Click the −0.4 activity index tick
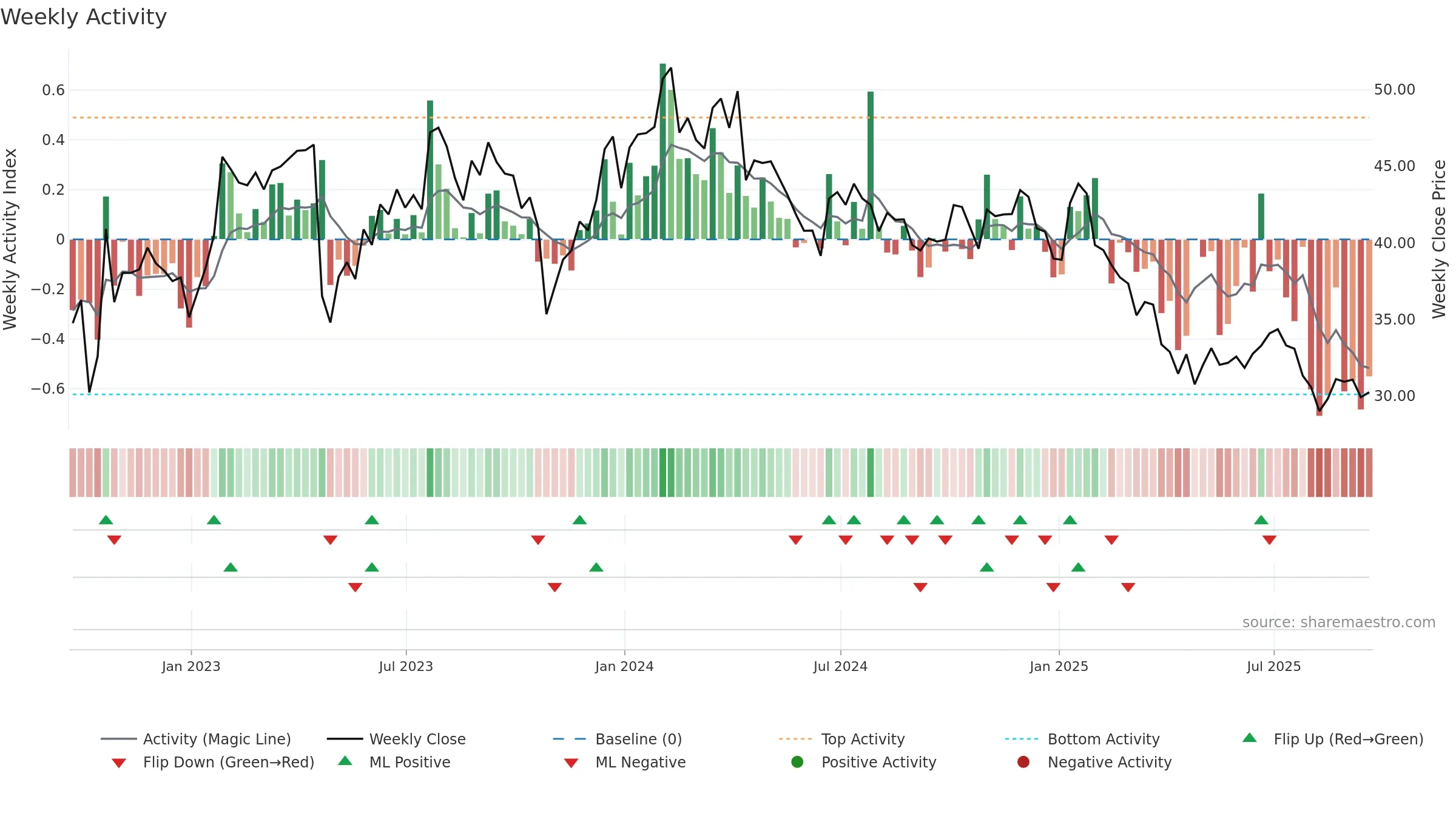The height and width of the screenshot is (819, 1456). click(x=48, y=339)
